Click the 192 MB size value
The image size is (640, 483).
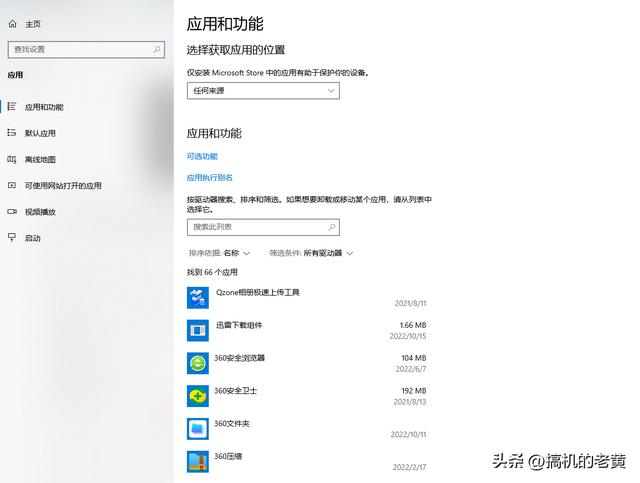[413, 390]
